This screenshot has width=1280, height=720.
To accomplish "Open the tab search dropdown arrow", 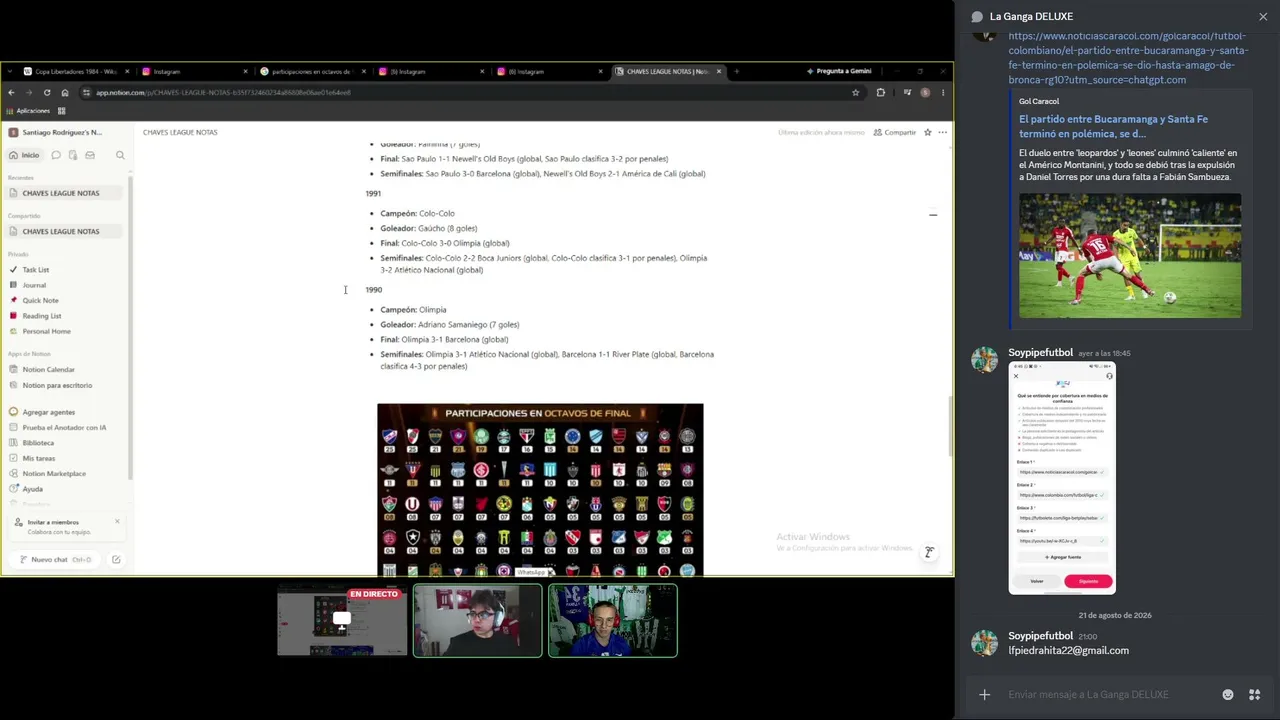I will (11, 71).
